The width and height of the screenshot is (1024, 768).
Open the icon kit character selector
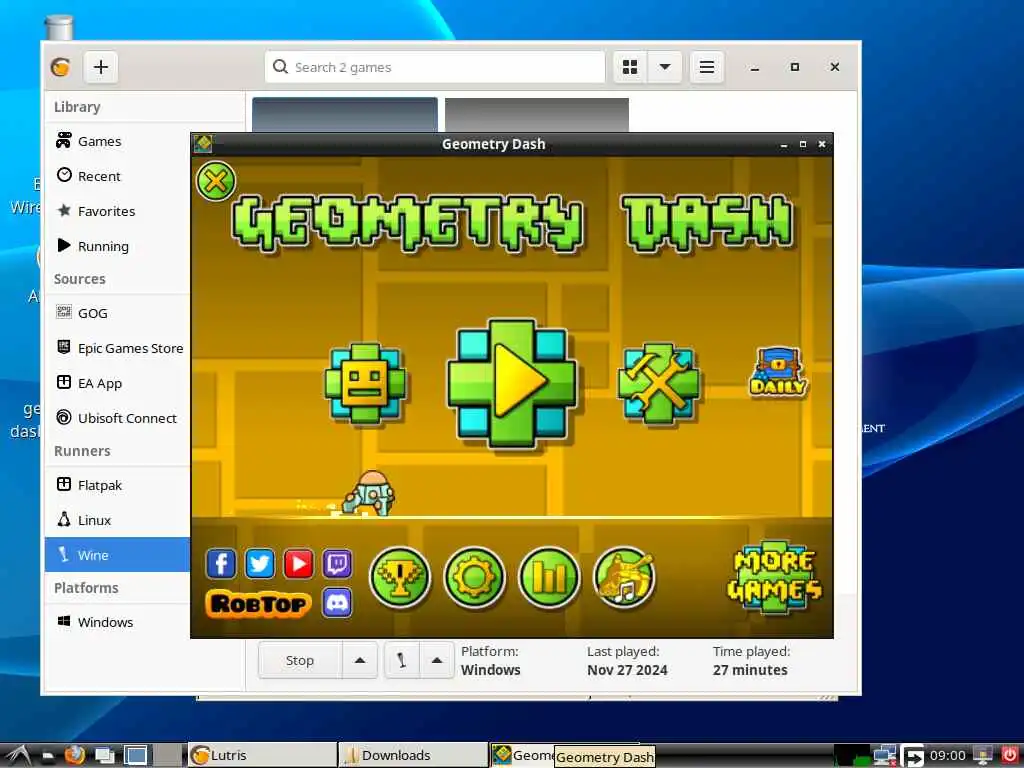coord(365,383)
